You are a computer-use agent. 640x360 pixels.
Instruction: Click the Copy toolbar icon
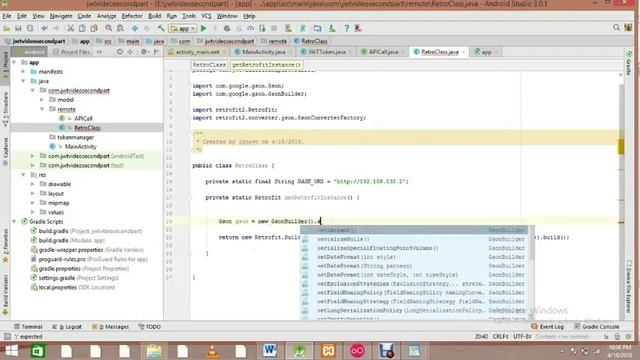click(82, 28)
